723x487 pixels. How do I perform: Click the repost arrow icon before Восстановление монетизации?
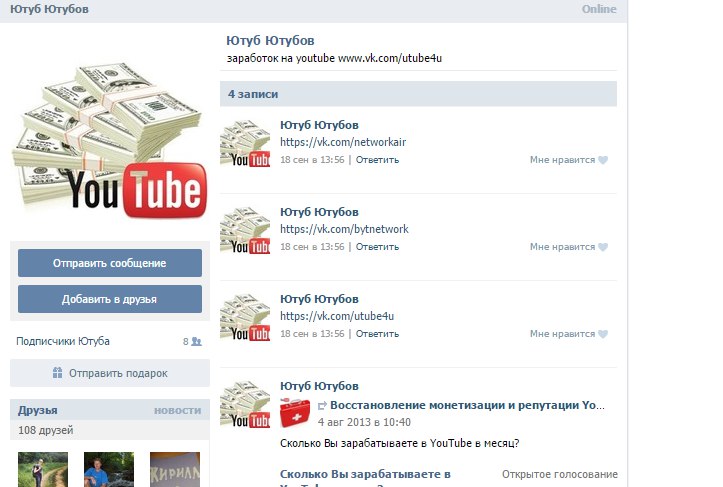tap(322, 405)
